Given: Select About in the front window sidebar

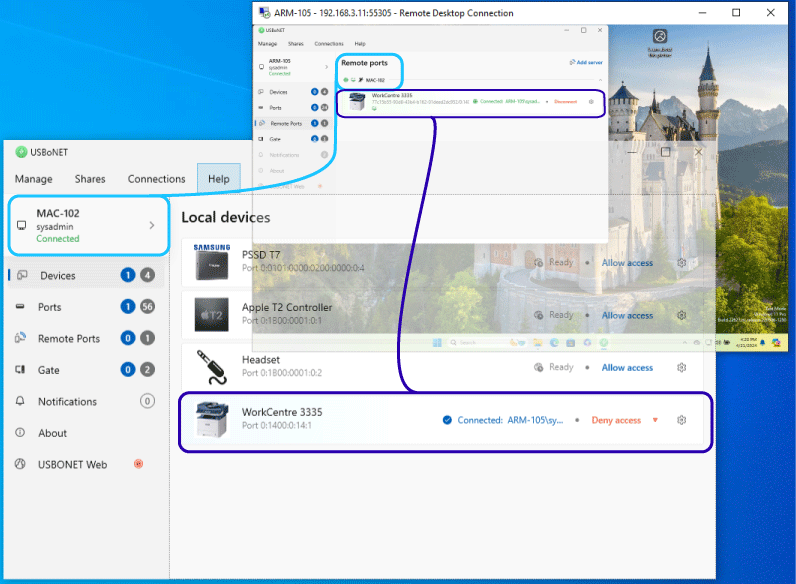Looking at the screenshot, I should pos(85,433).
